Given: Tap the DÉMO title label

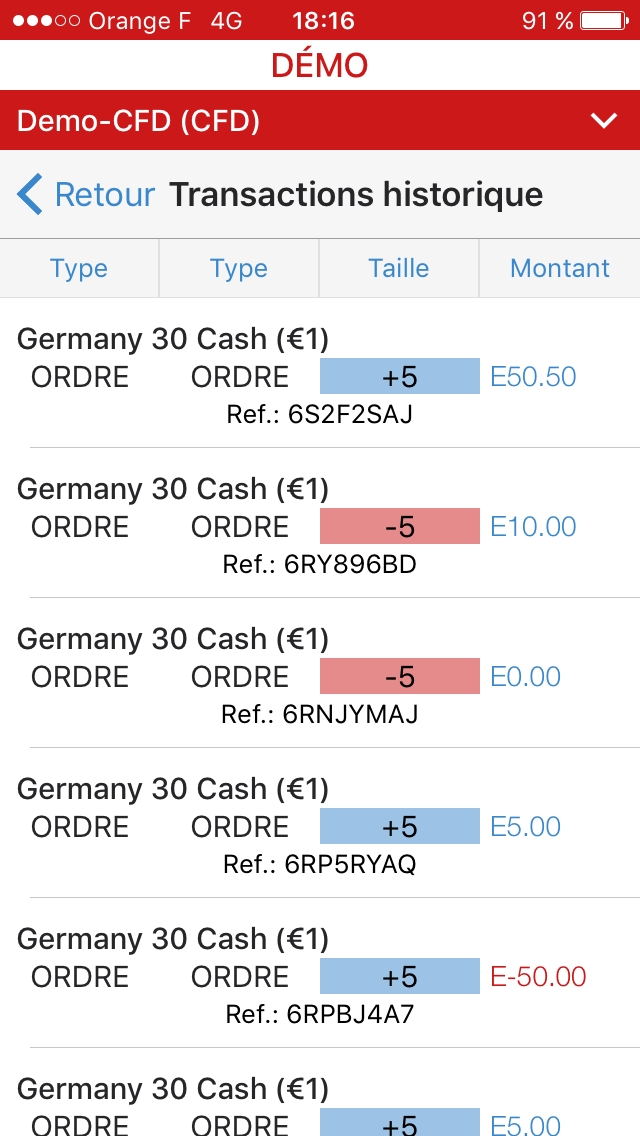Looking at the screenshot, I should pos(320,66).
